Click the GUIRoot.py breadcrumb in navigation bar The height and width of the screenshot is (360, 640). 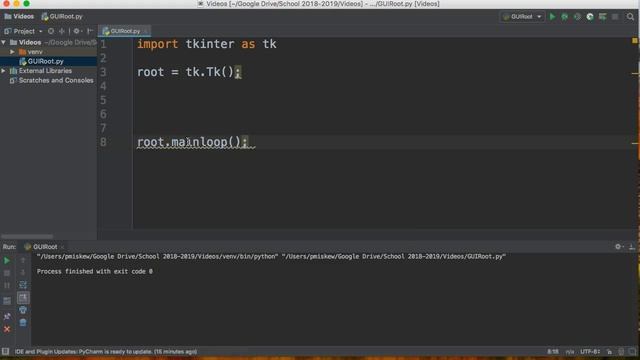coord(62,17)
